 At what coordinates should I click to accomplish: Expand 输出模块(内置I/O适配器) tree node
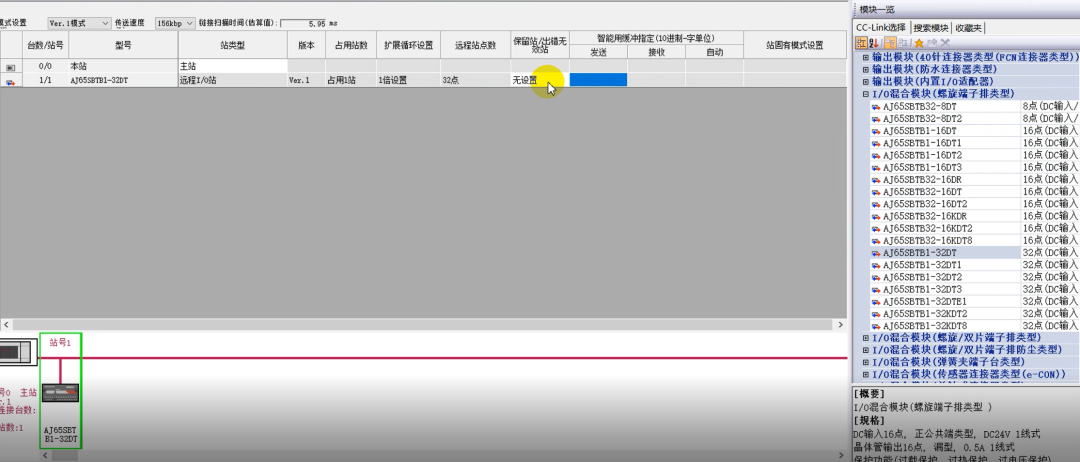(x=866, y=81)
